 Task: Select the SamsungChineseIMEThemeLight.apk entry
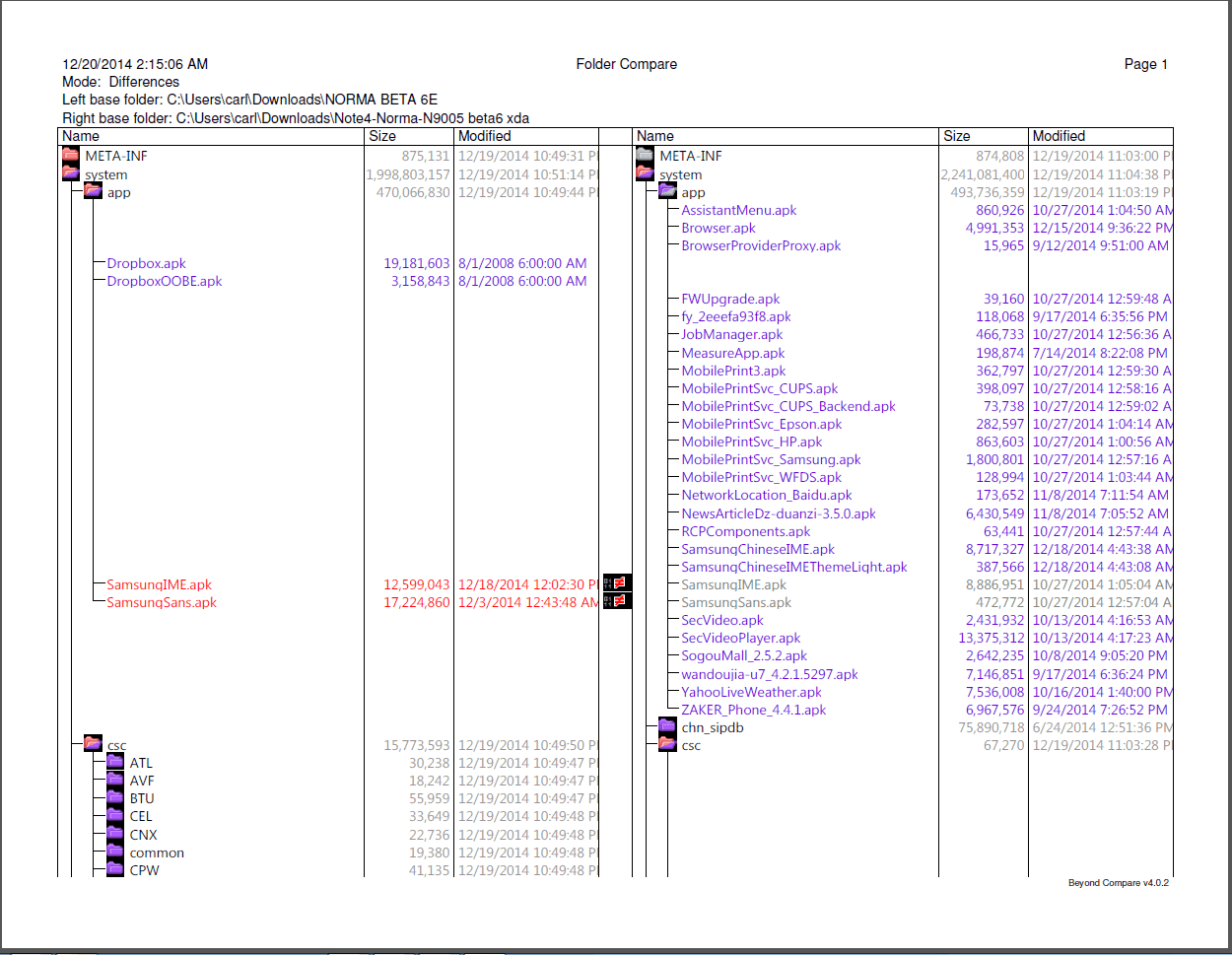(x=794, y=567)
